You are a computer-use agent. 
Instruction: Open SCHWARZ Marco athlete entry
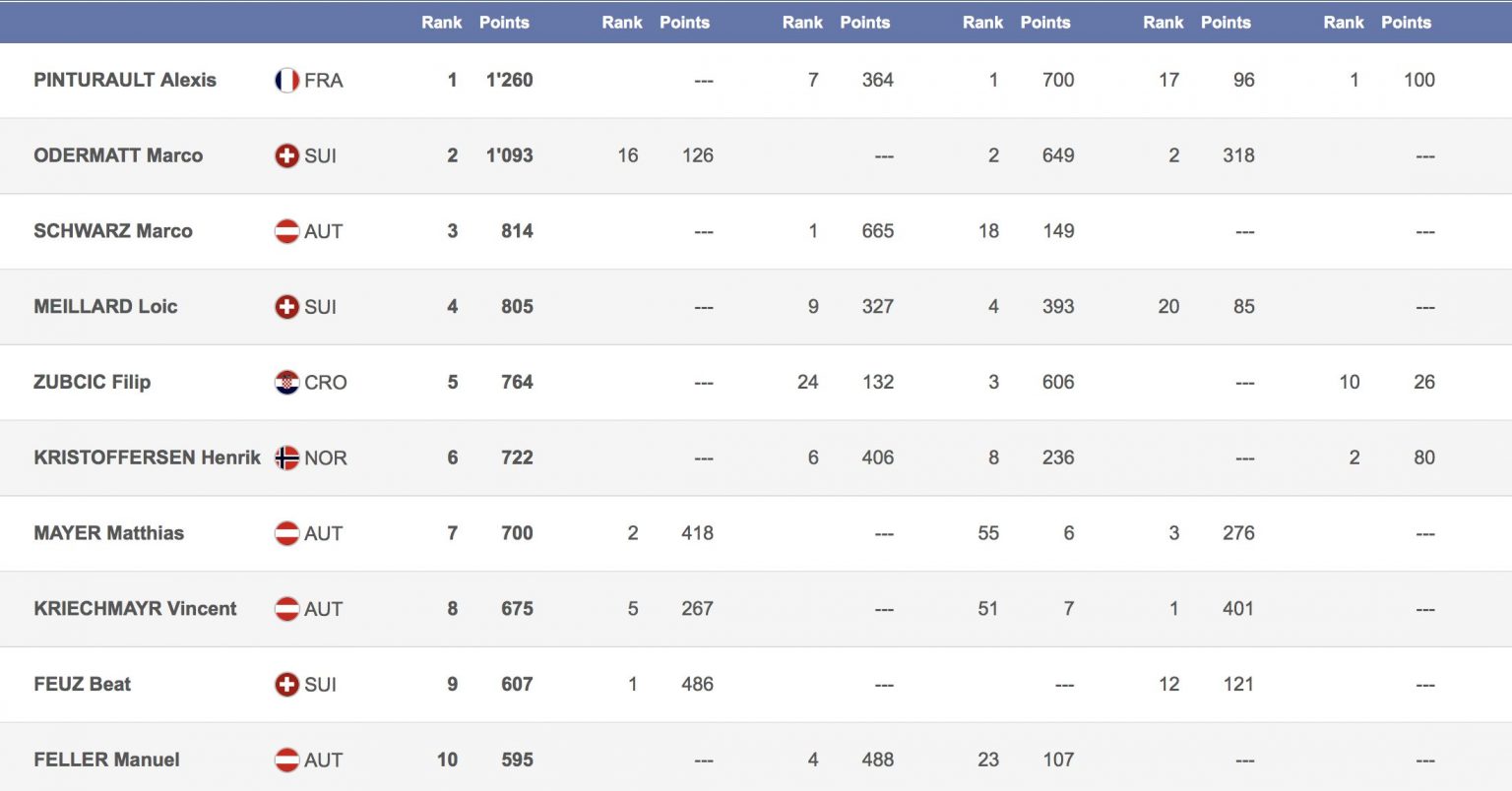point(113,231)
